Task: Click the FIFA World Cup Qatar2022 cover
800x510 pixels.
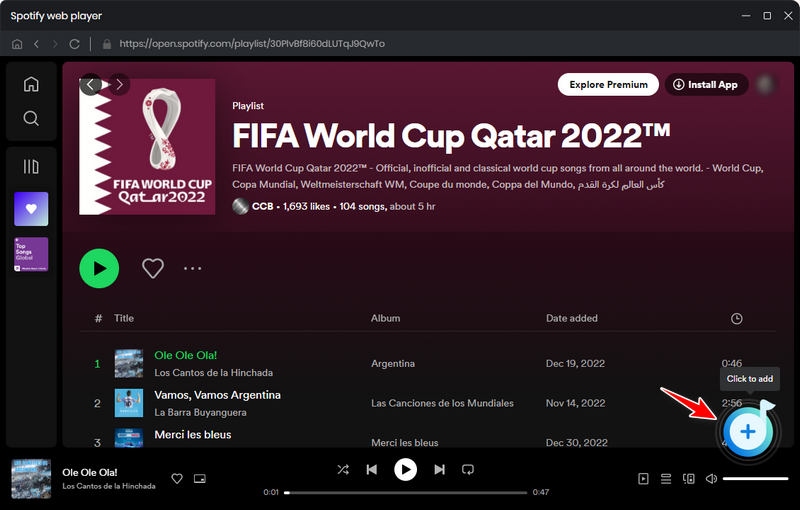Action: pyautogui.click(x=147, y=147)
